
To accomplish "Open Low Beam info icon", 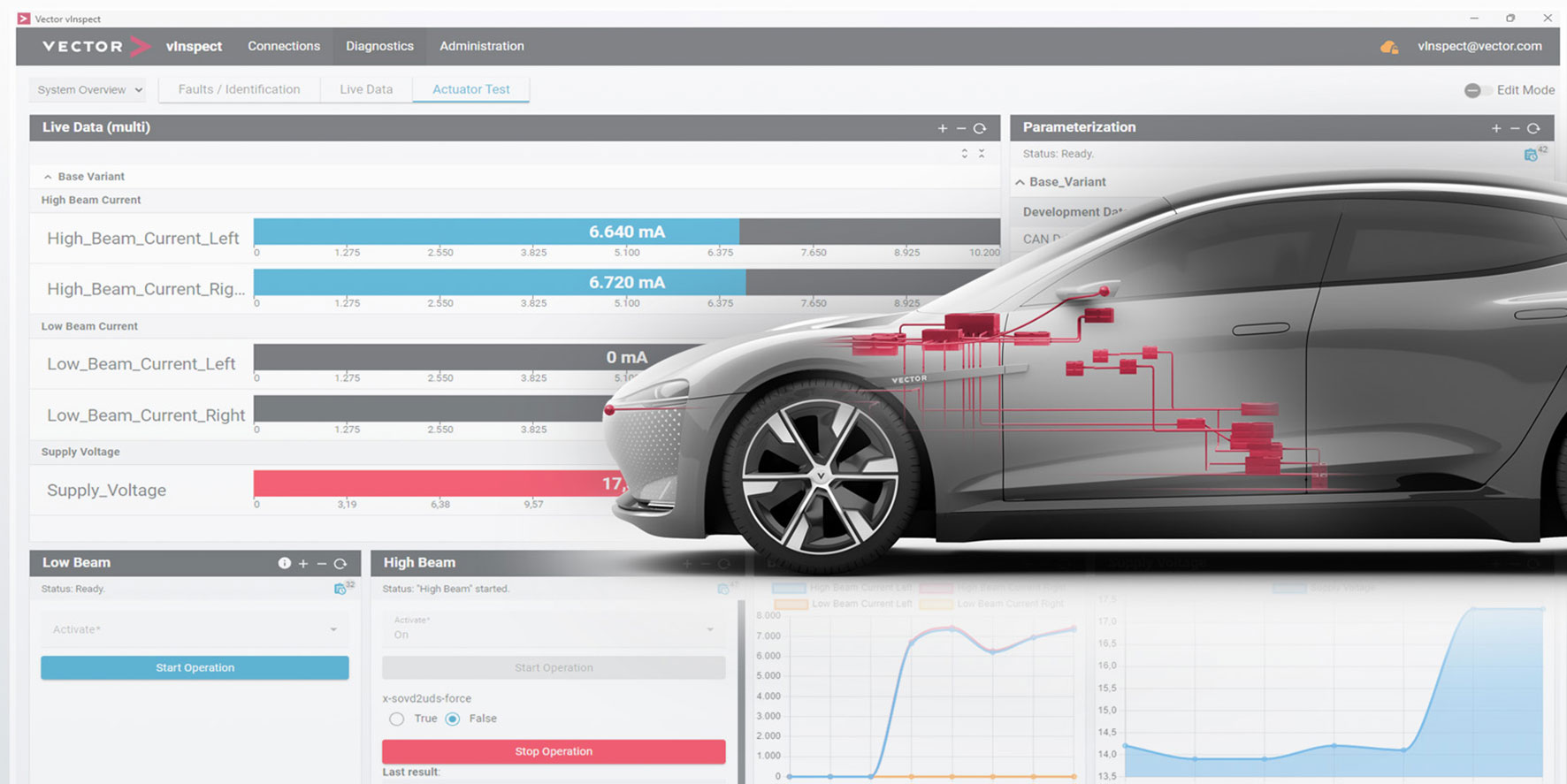I will click(x=285, y=563).
